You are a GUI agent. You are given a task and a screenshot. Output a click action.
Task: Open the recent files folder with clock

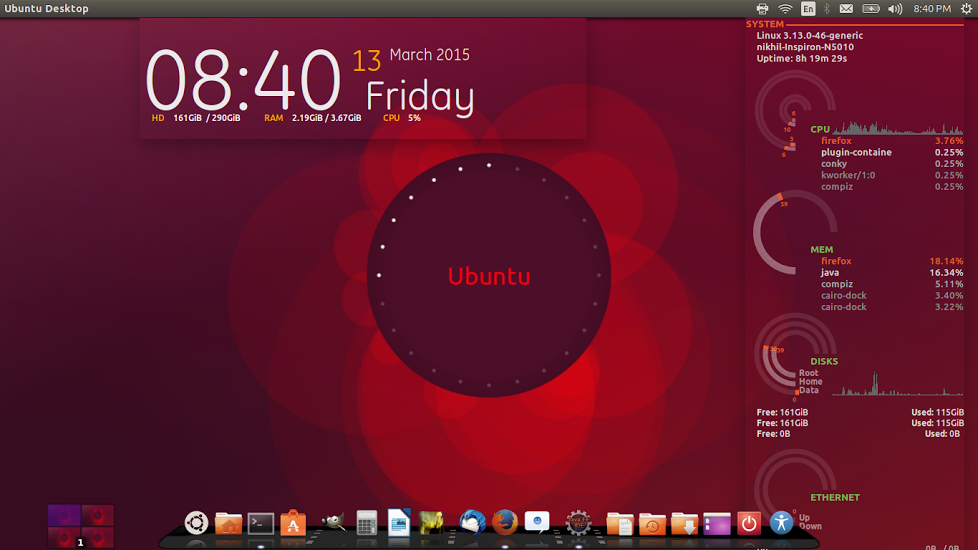[x=652, y=524]
